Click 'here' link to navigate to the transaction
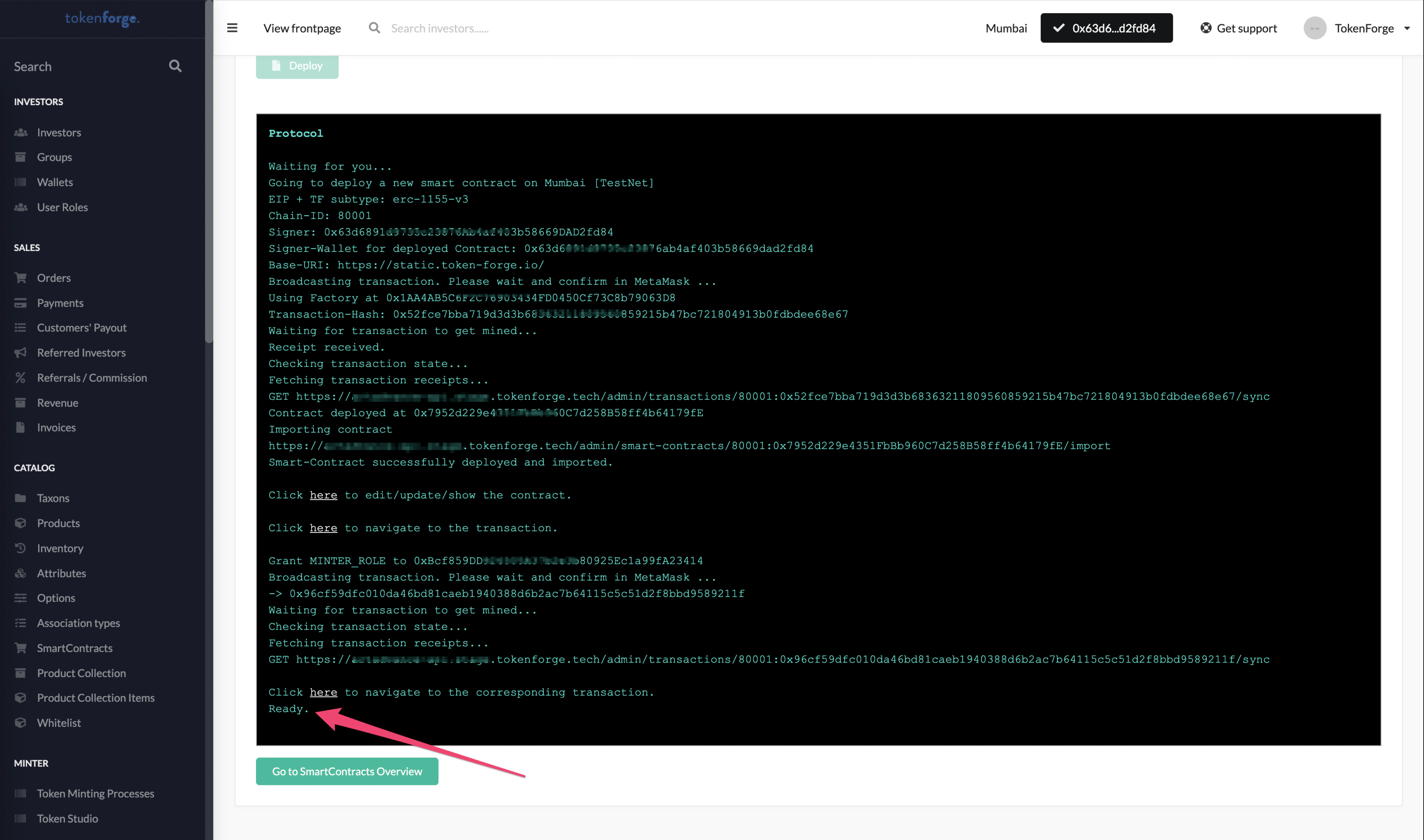Viewport: 1424px width, 840px height. coord(323,528)
